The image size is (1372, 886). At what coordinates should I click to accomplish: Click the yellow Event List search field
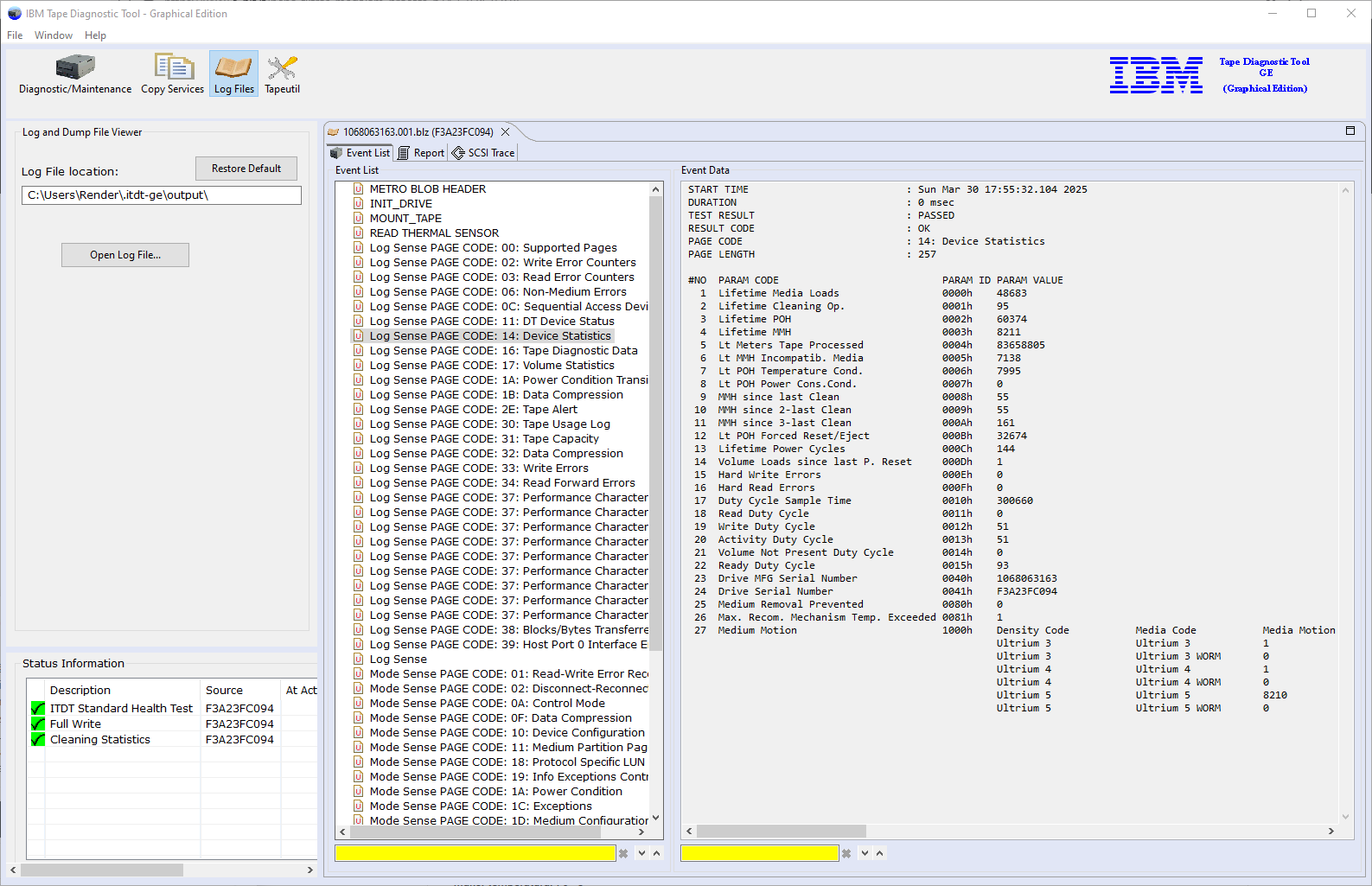pyautogui.click(x=475, y=853)
